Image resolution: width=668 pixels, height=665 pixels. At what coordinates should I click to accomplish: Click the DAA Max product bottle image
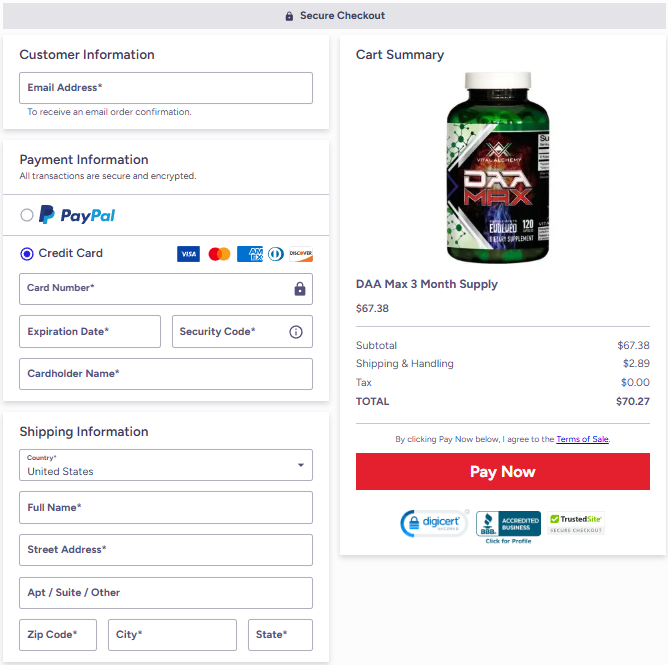pos(498,167)
